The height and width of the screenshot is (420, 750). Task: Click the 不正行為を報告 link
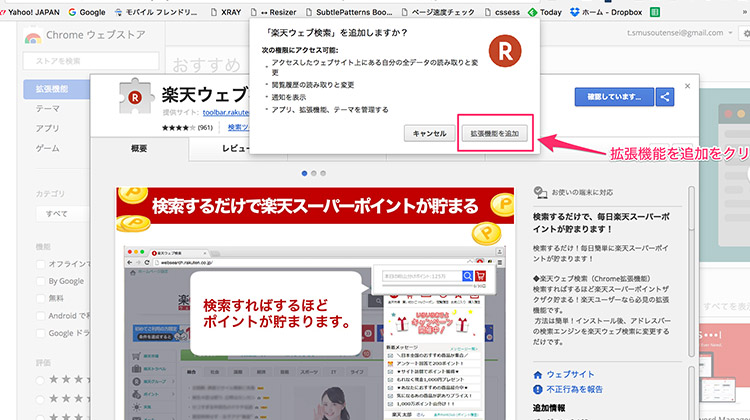pos(568,389)
